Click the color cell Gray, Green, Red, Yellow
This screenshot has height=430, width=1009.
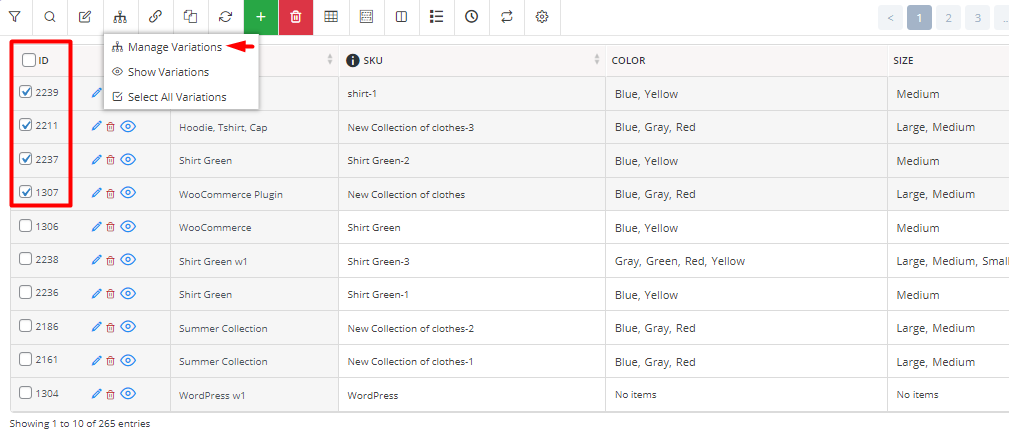[680, 261]
